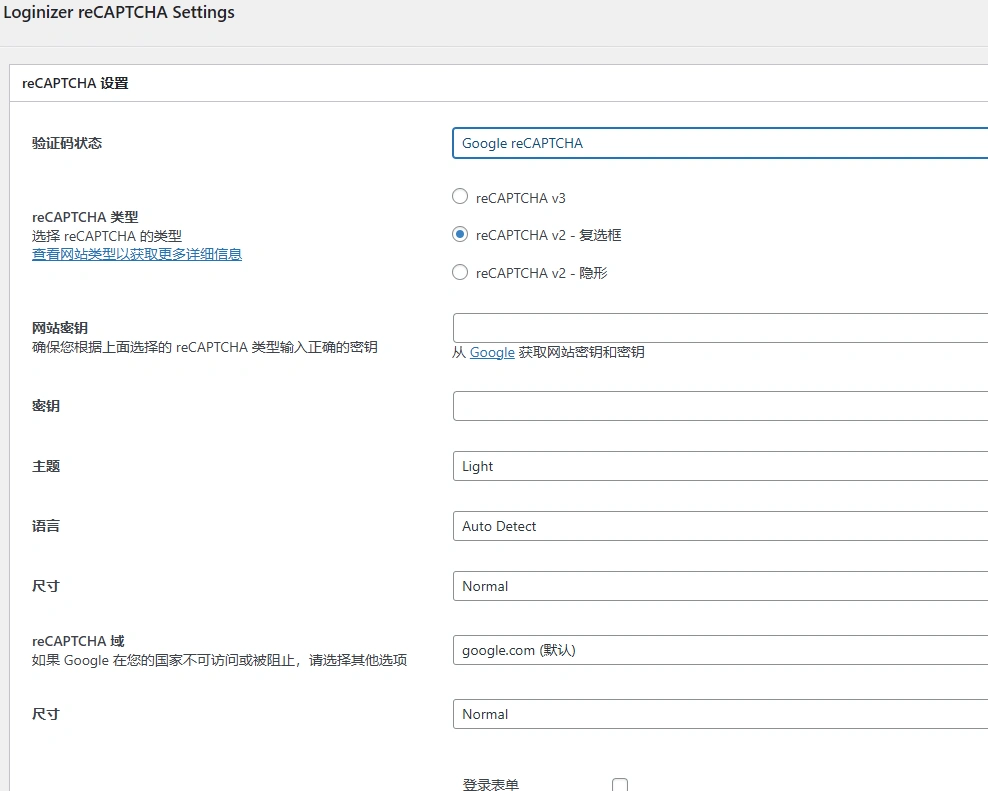988x791 pixels.
Task: Click the Google link to get keys
Action: (491, 352)
